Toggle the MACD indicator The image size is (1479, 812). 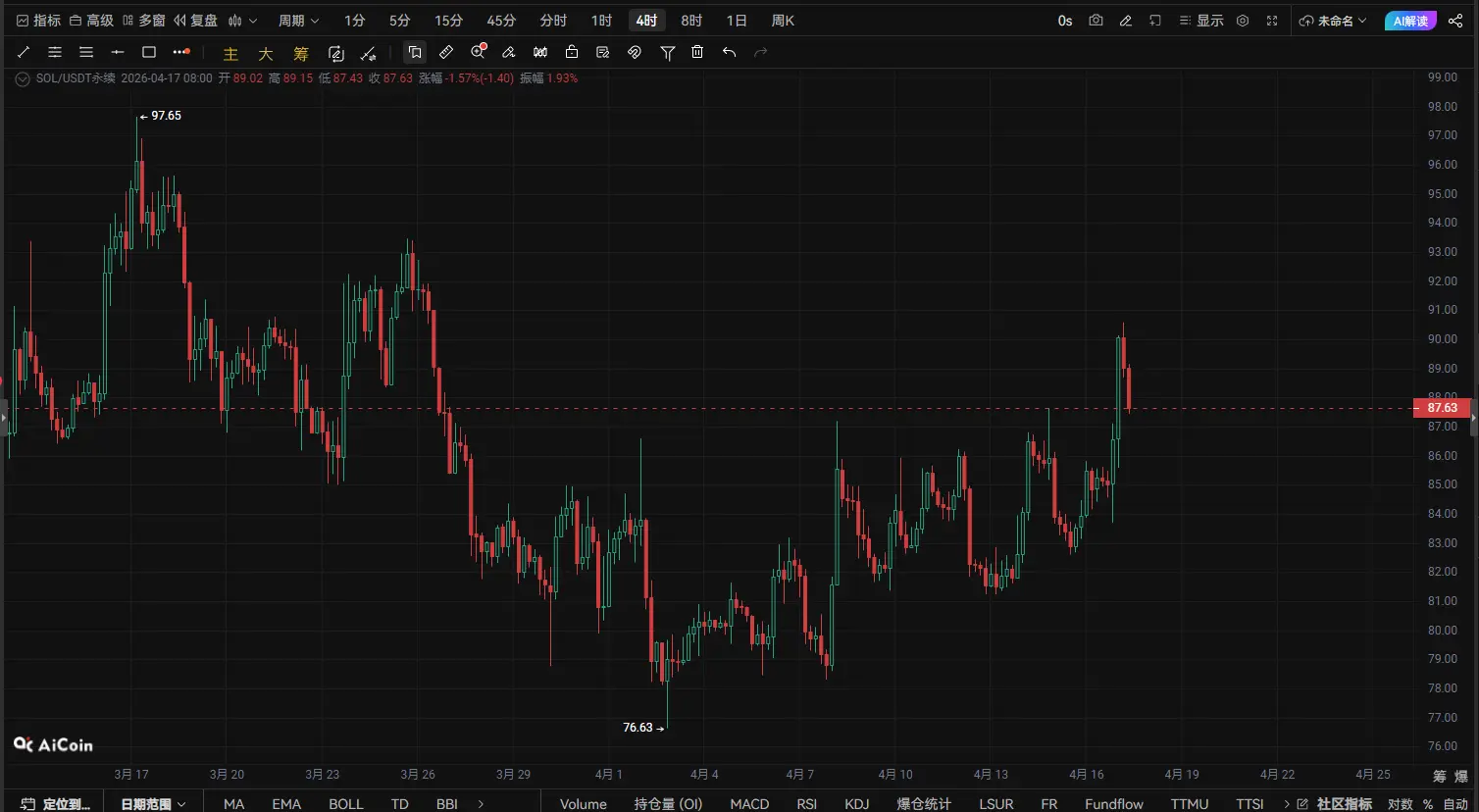click(749, 804)
